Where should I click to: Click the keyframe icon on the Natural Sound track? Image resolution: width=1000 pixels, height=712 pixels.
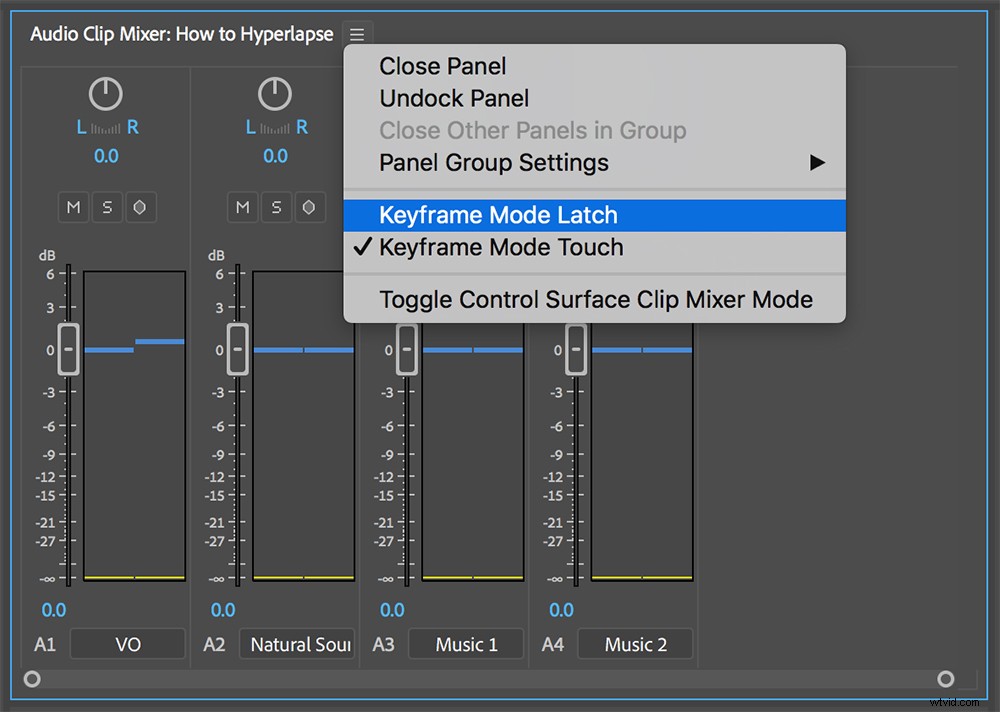point(310,207)
